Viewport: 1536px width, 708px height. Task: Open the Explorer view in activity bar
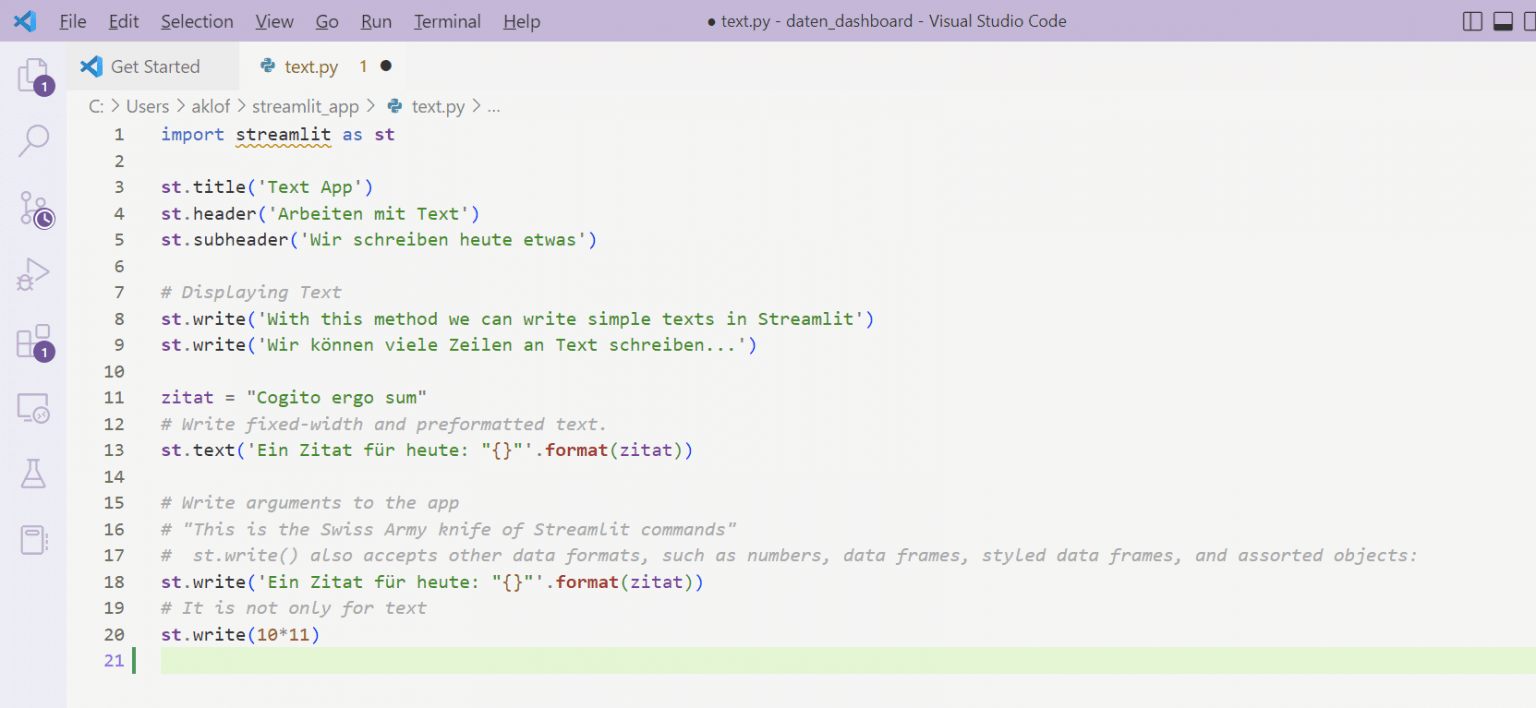[33, 76]
